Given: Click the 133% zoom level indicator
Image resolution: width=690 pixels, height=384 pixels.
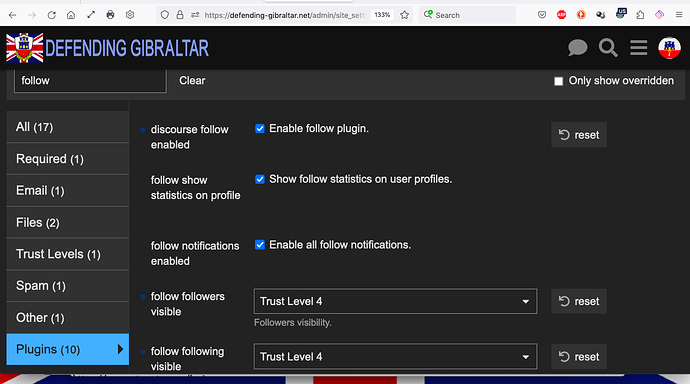Looking at the screenshot, I should coord(382,15).
